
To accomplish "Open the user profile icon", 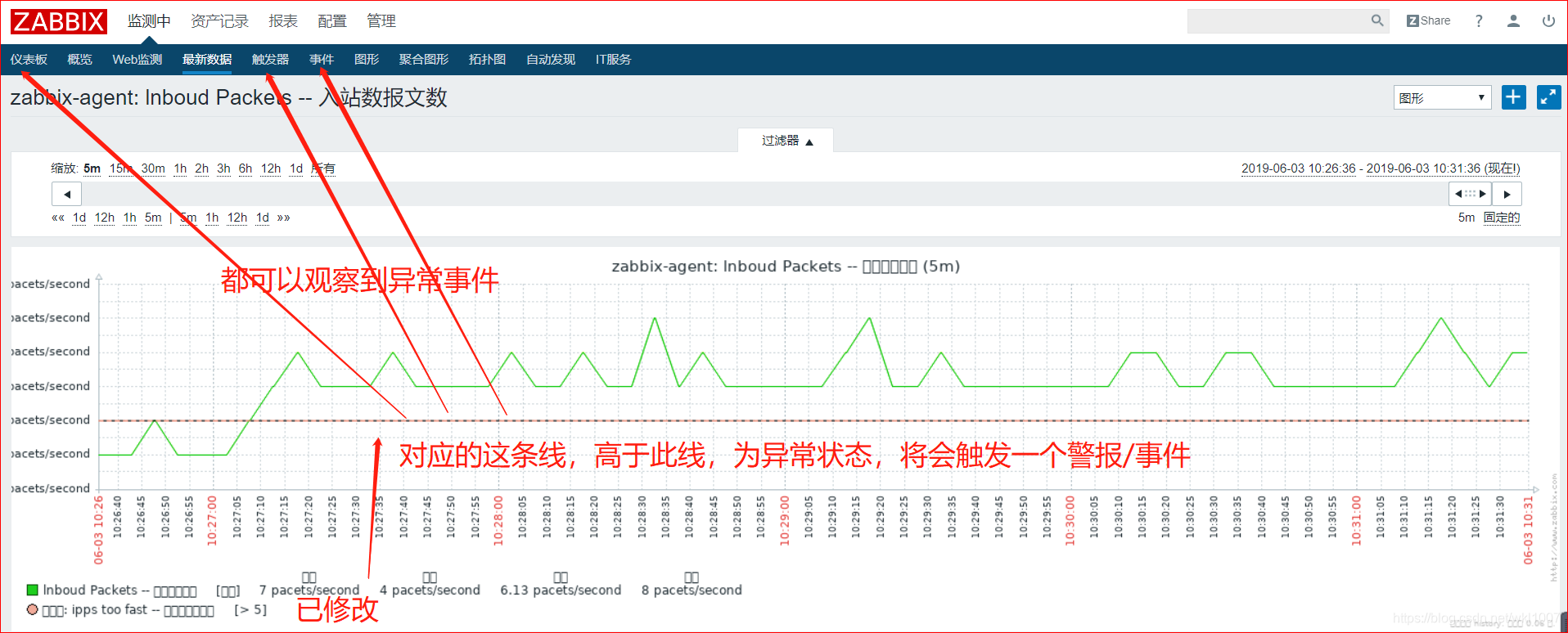I will pos(1513,21).
